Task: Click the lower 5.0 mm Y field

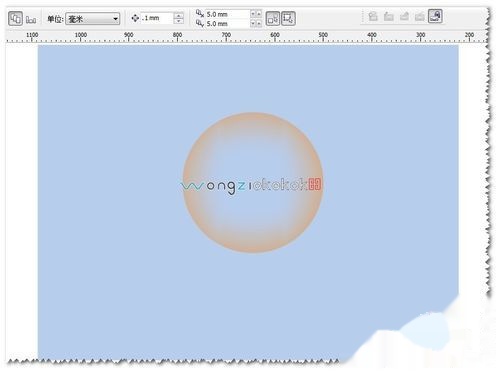Action: [227, 24]
